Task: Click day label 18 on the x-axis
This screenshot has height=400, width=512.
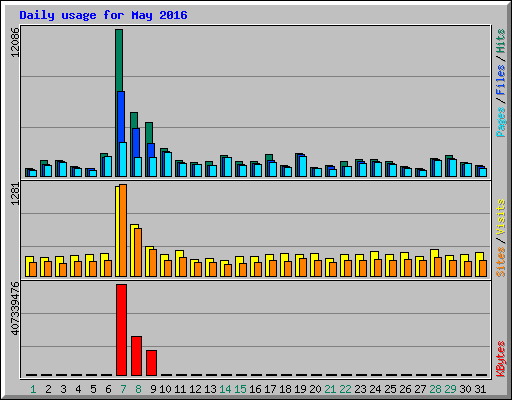Action: [x=285, y=389]
